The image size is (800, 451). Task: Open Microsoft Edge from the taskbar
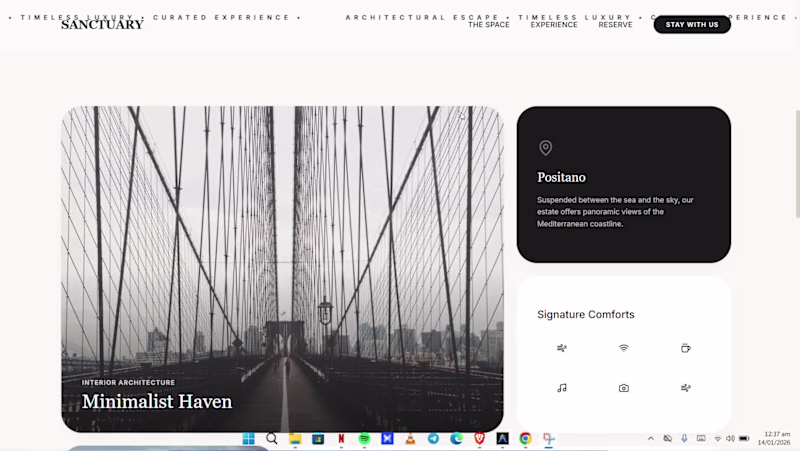[x=457, y=439]
